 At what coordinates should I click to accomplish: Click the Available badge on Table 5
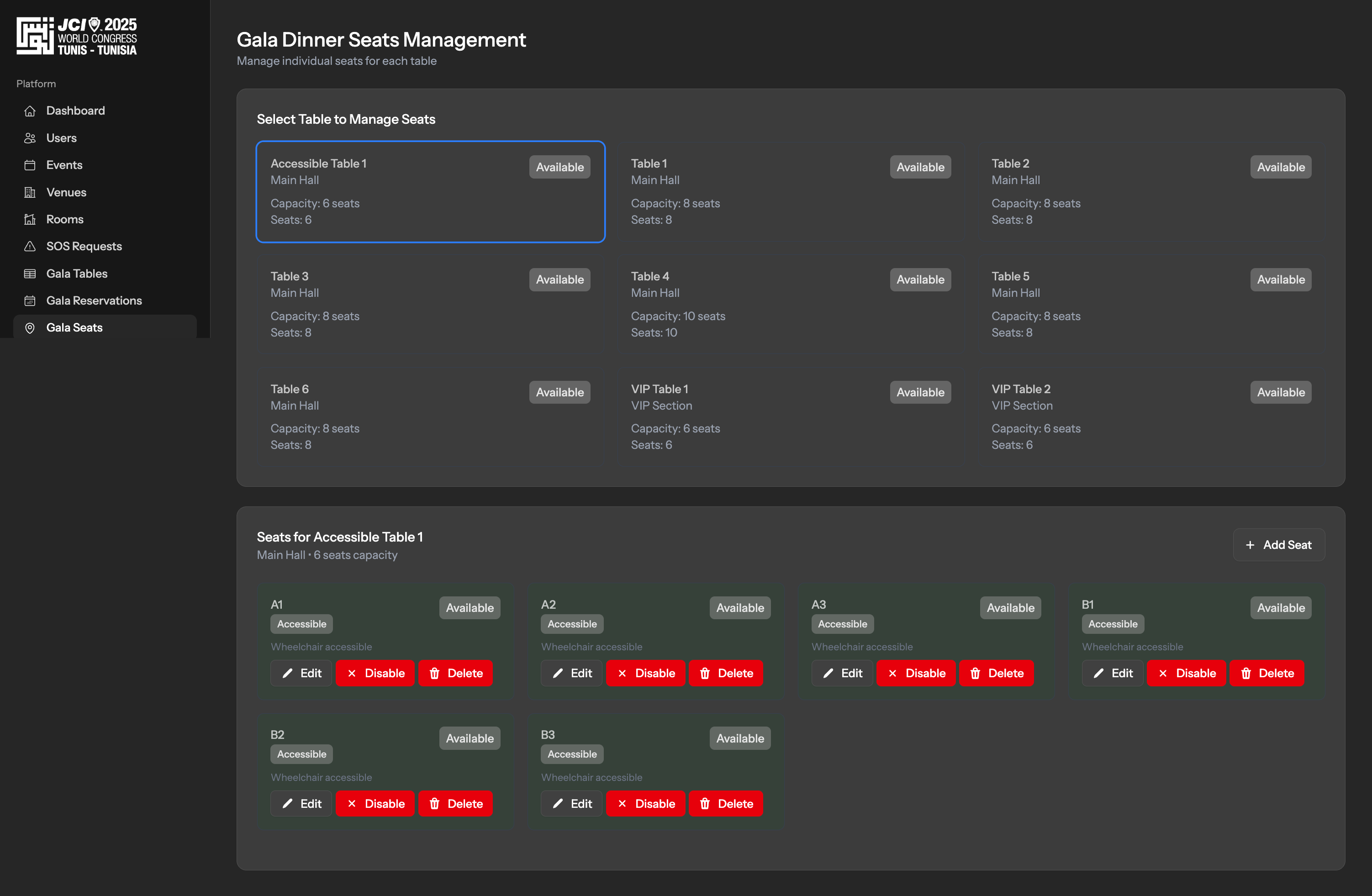click(x=1280, y=279)
